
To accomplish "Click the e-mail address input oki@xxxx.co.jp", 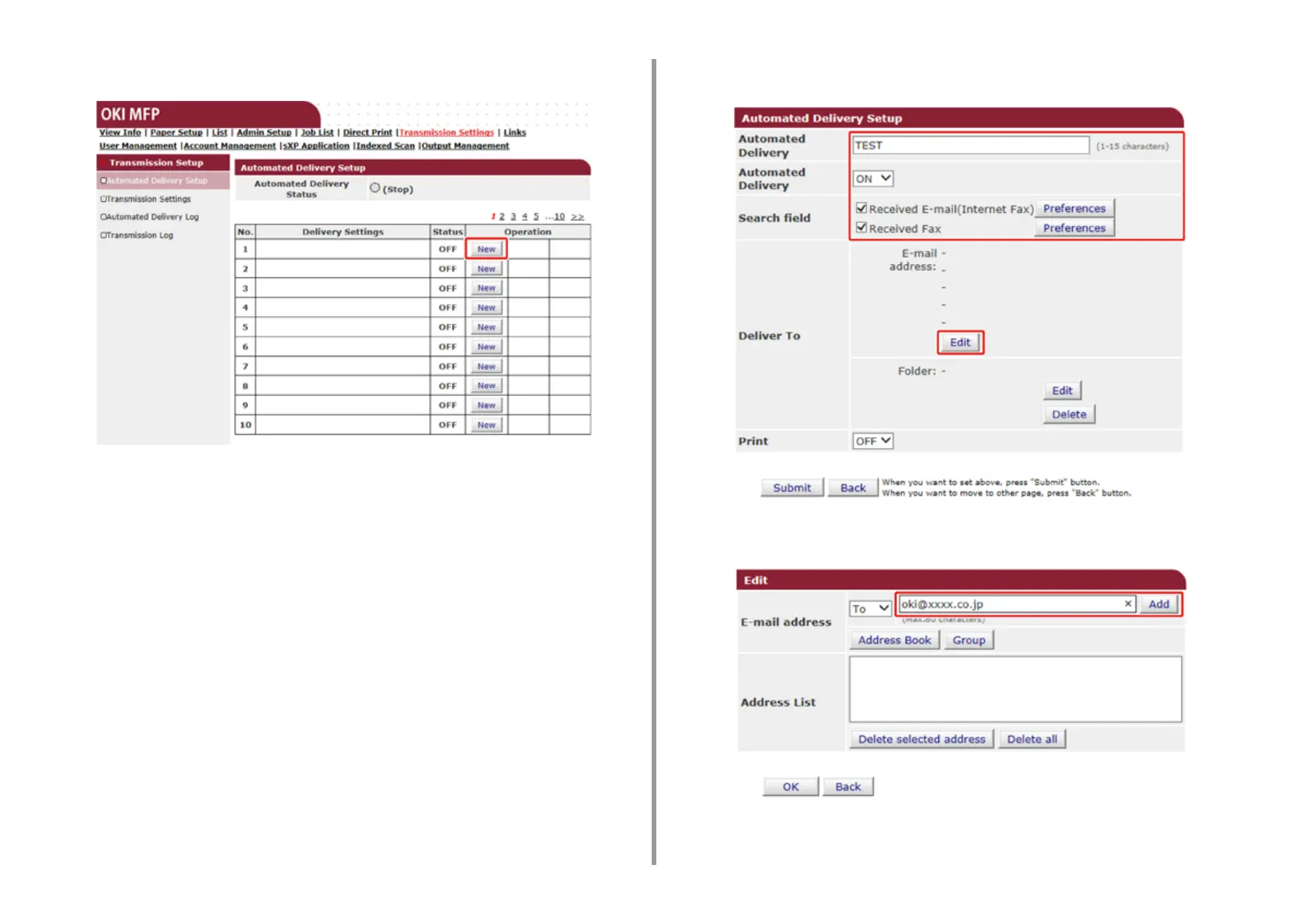I will pos(1018,604).
